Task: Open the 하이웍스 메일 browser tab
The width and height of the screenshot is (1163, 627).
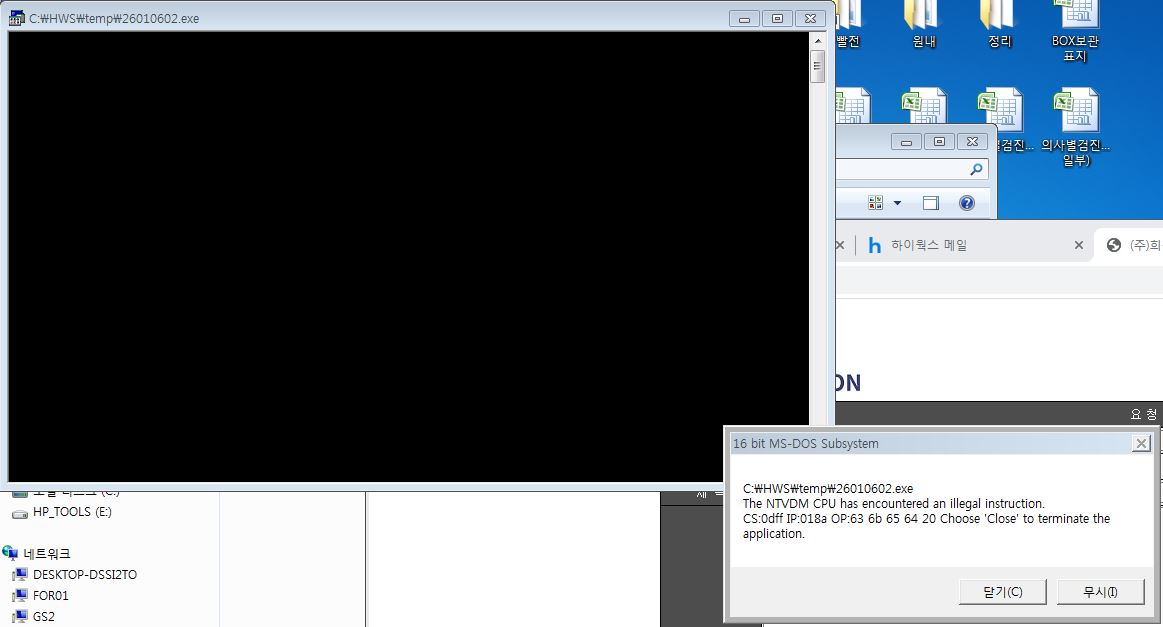Action: 929,245
